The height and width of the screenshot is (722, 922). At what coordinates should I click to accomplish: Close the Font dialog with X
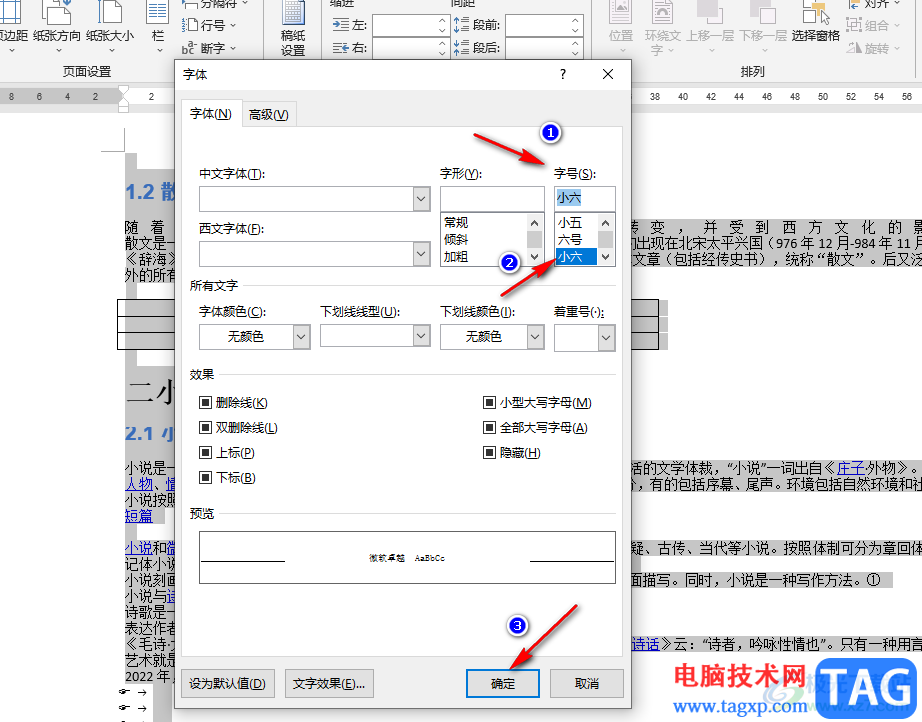click(608, 74)
